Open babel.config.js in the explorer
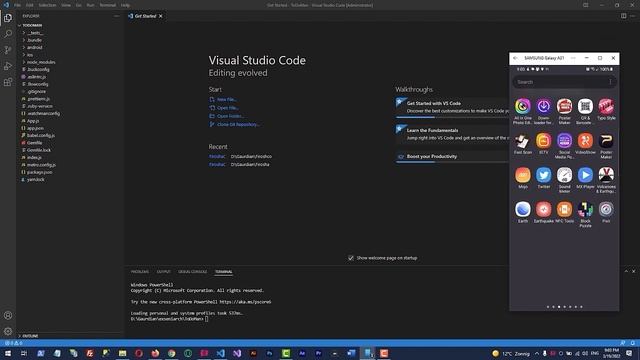The image size is (640, 360). pos(41,136)
